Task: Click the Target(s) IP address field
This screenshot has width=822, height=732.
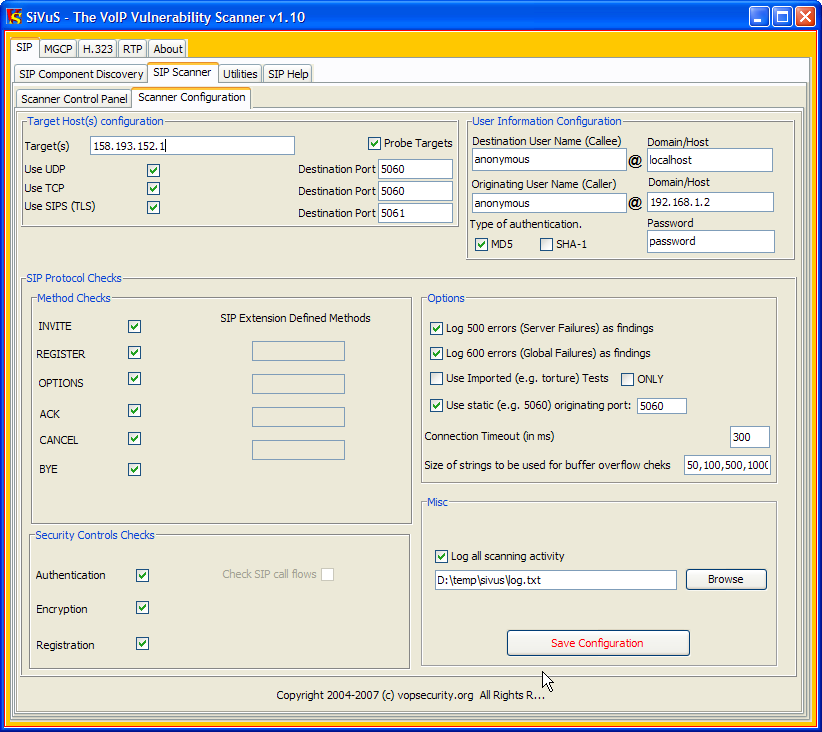Action: coord(192,146)
